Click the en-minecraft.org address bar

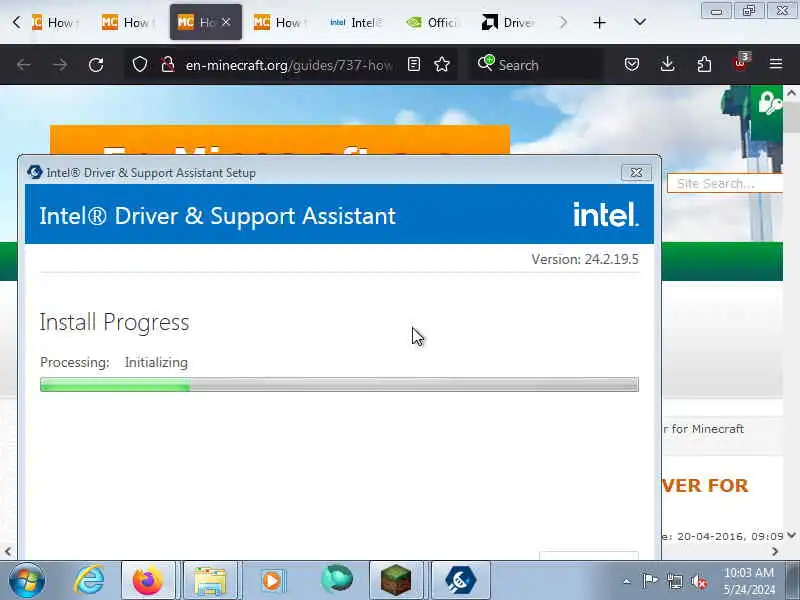289,65
